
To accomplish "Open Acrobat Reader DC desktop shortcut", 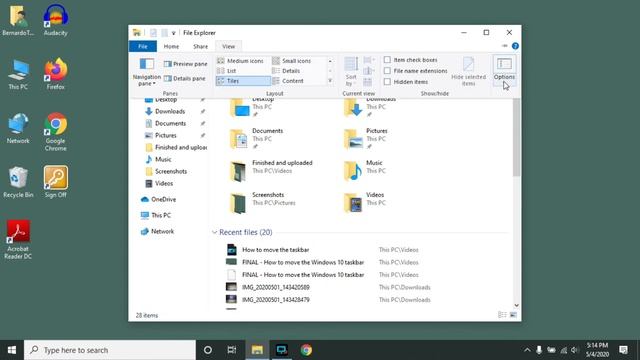I will (18, 240).
